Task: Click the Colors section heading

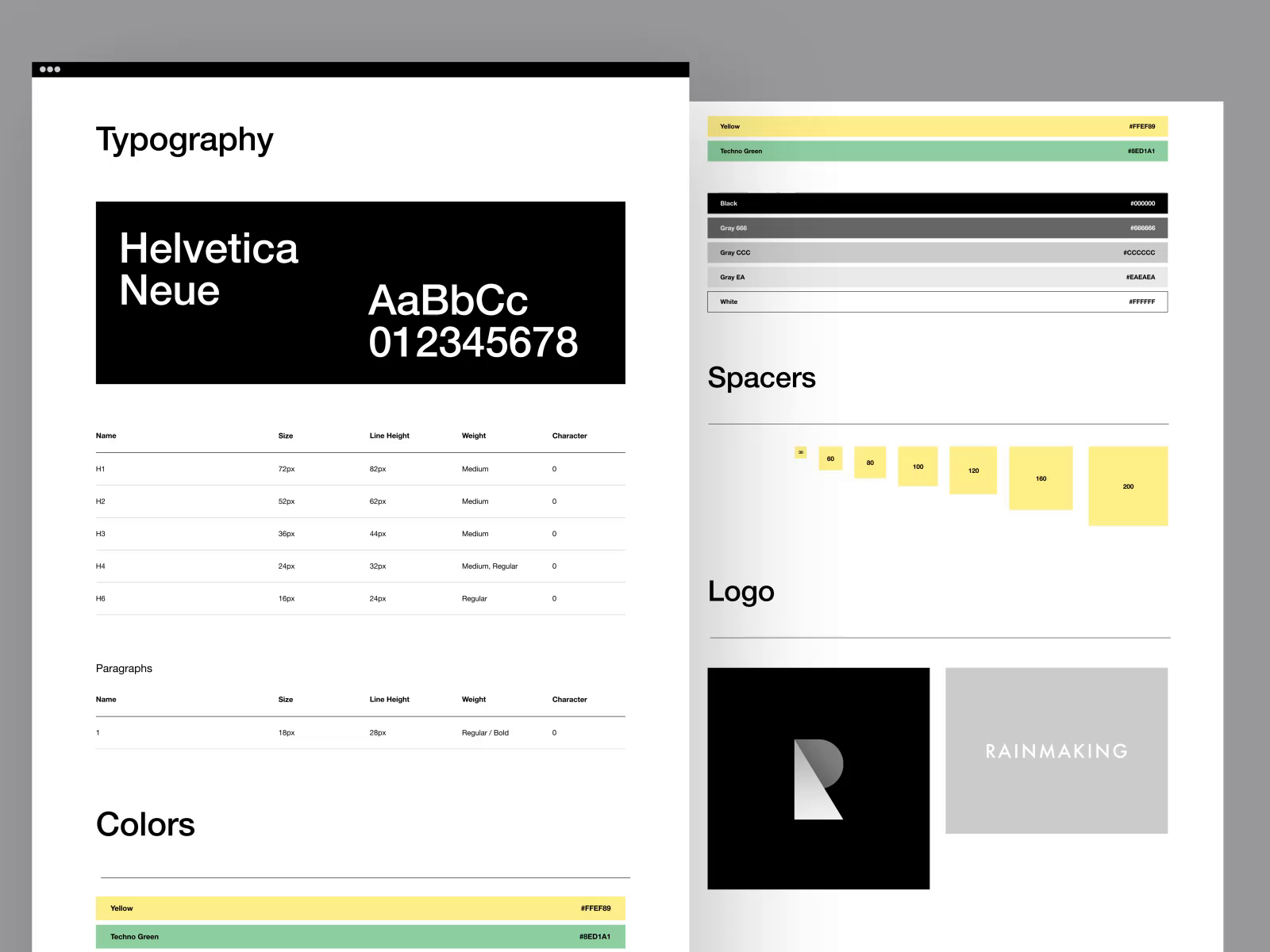Action: pyautogui.click(x=145, y=824)
